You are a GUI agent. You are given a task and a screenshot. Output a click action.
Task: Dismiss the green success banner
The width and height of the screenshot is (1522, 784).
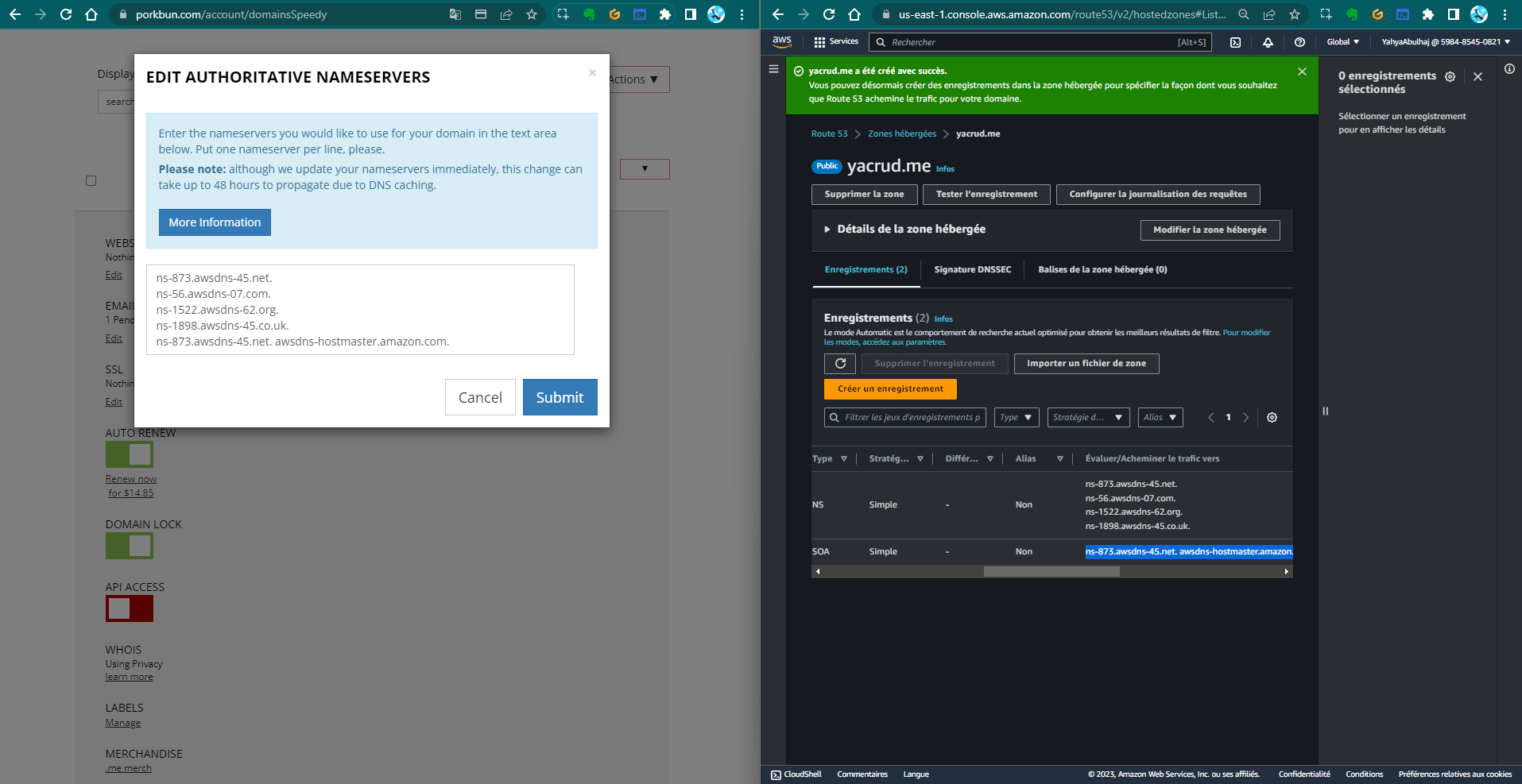point(1302,71)
